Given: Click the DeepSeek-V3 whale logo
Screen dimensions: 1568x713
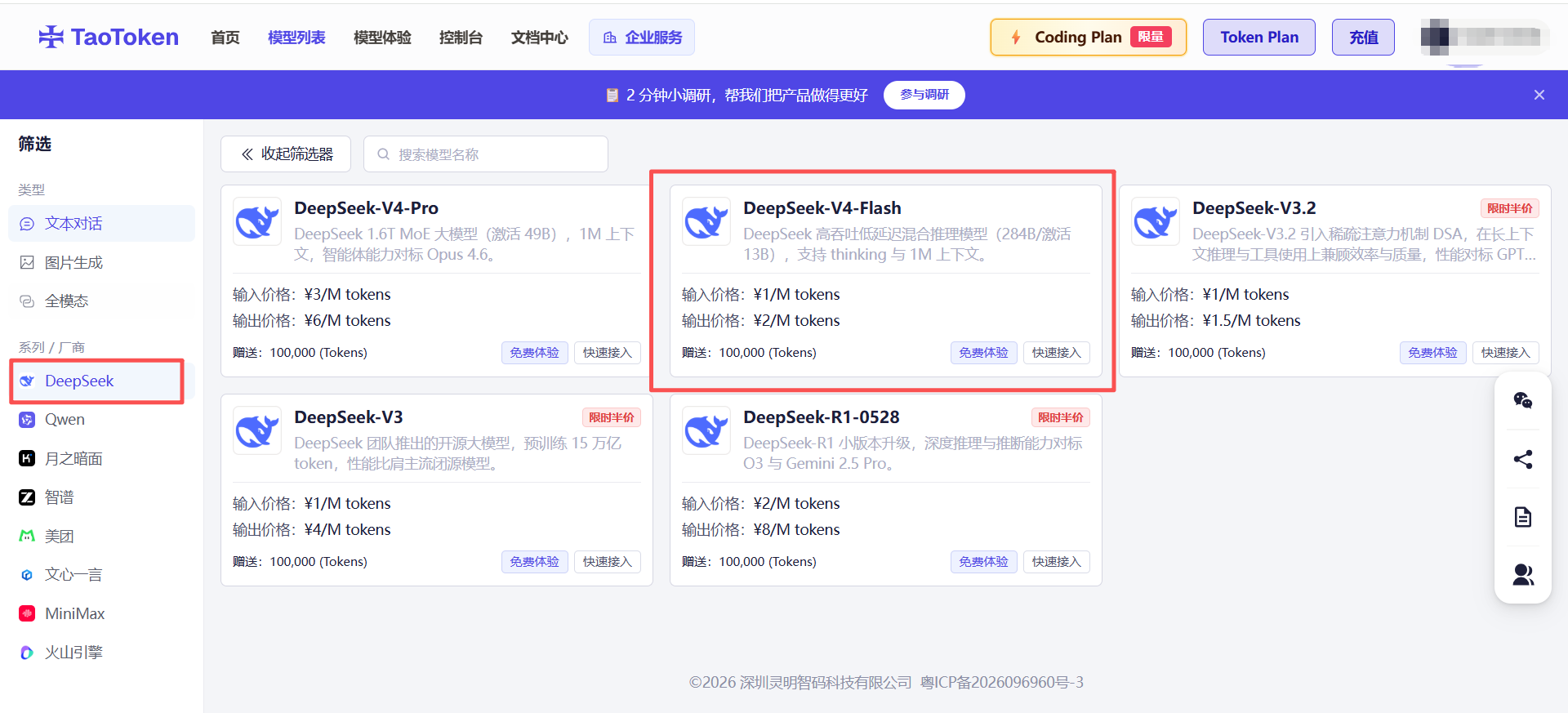Looking at the screenshot, I should click(x=257, y=430).
